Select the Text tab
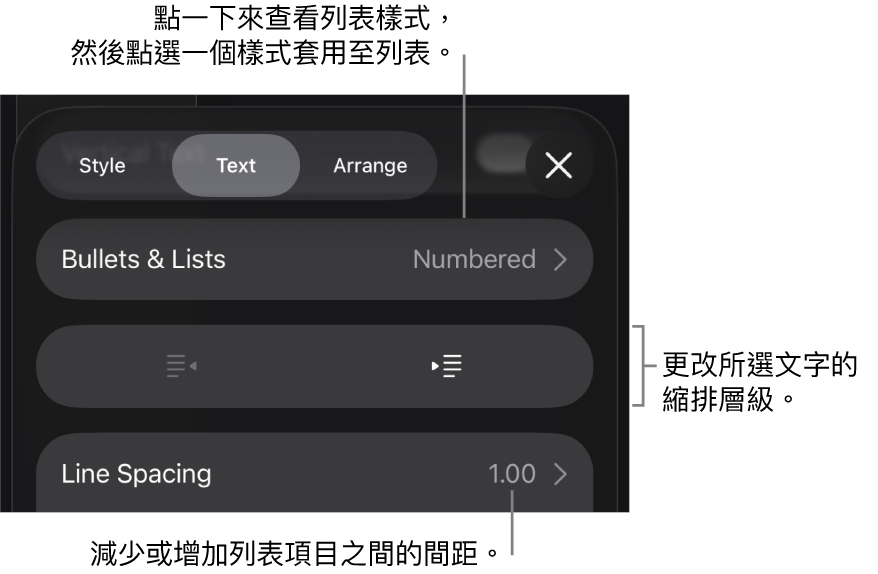878x574 pixels. 236,166
